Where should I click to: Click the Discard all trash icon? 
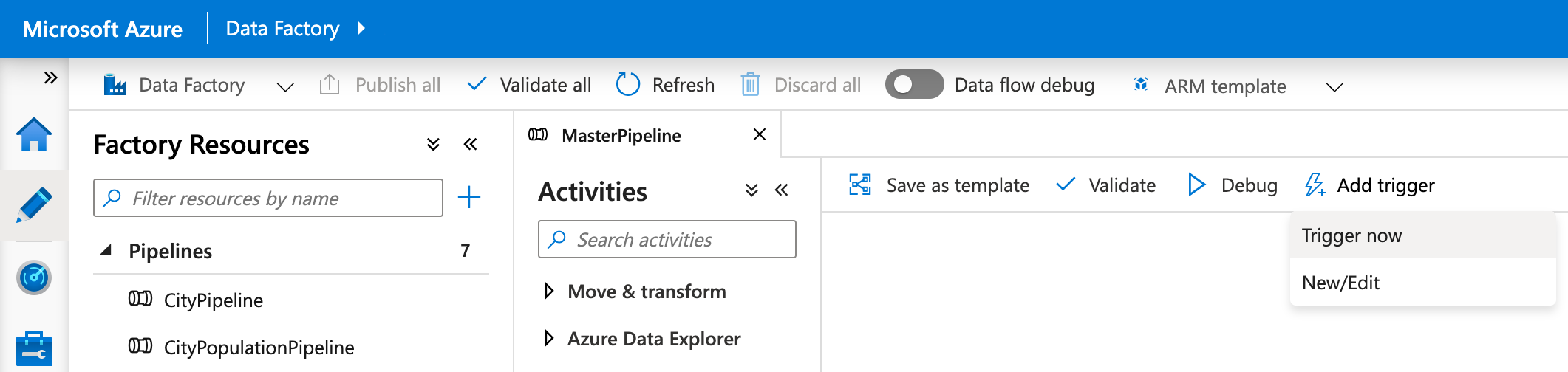[x=750, y=85]
